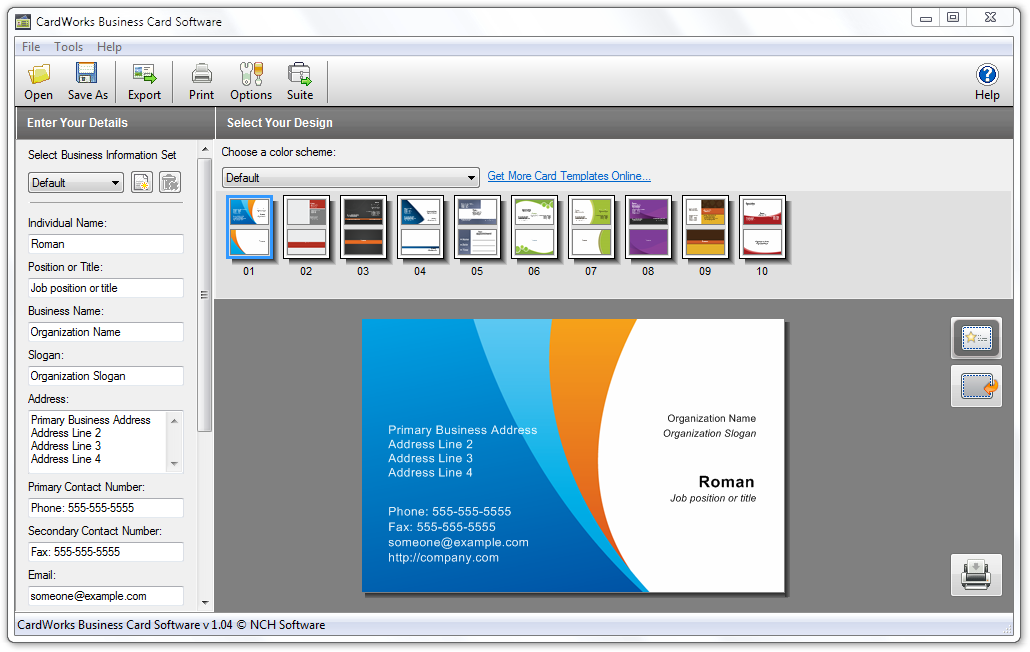Viewport: 1030px width, 652px height.
Task: Click the Print toolbar icon
Action: coord(201,82)
